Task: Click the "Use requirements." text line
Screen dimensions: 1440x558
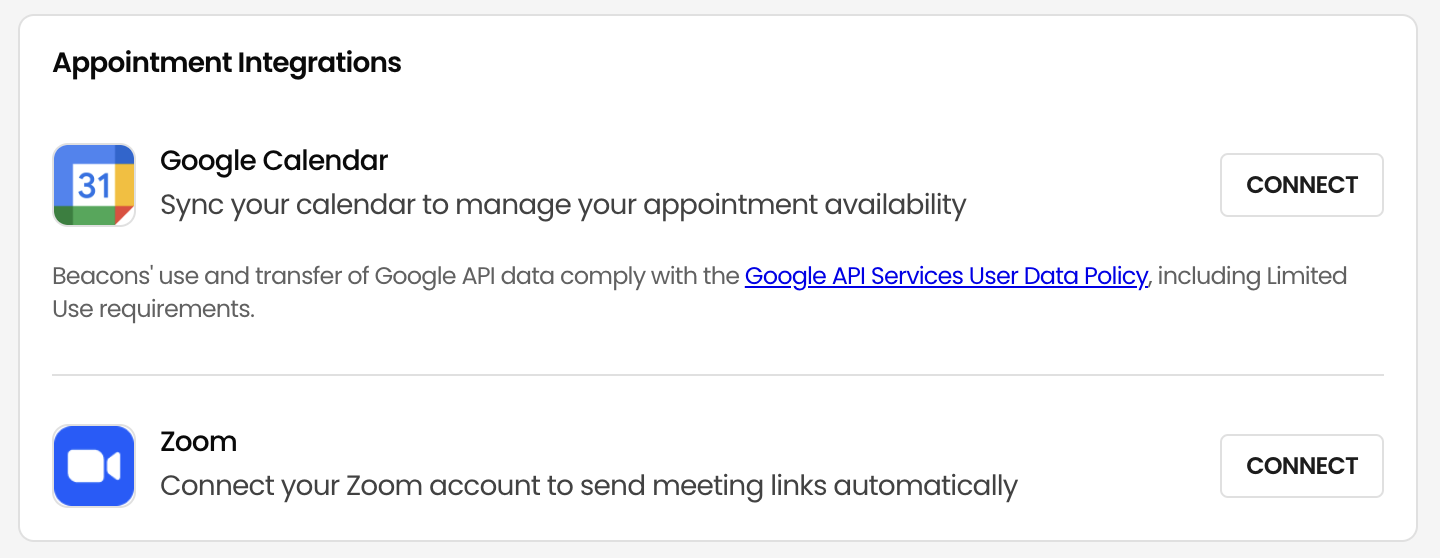Action: click(153, 310)
